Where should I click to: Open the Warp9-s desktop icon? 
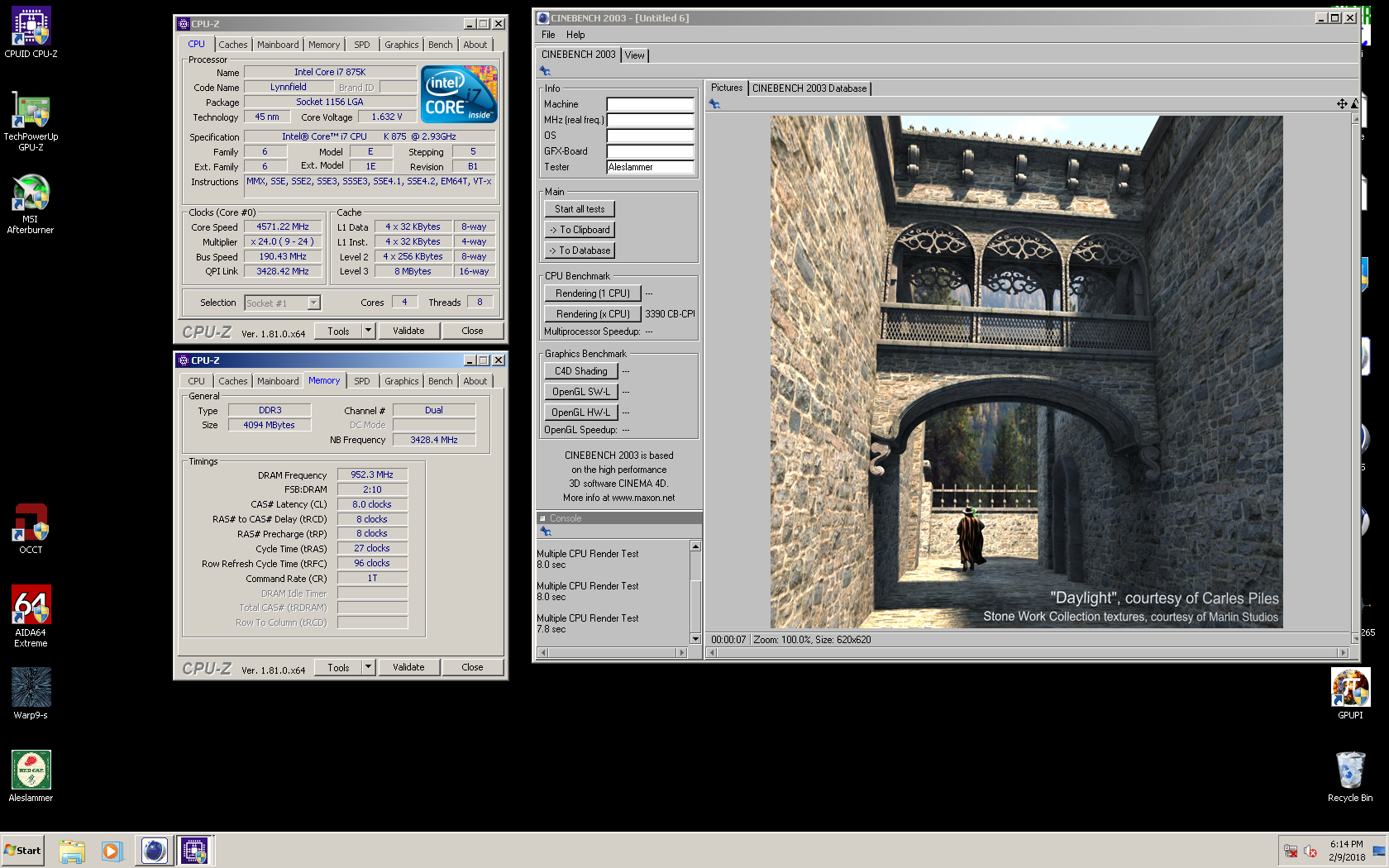pos(31,693)
